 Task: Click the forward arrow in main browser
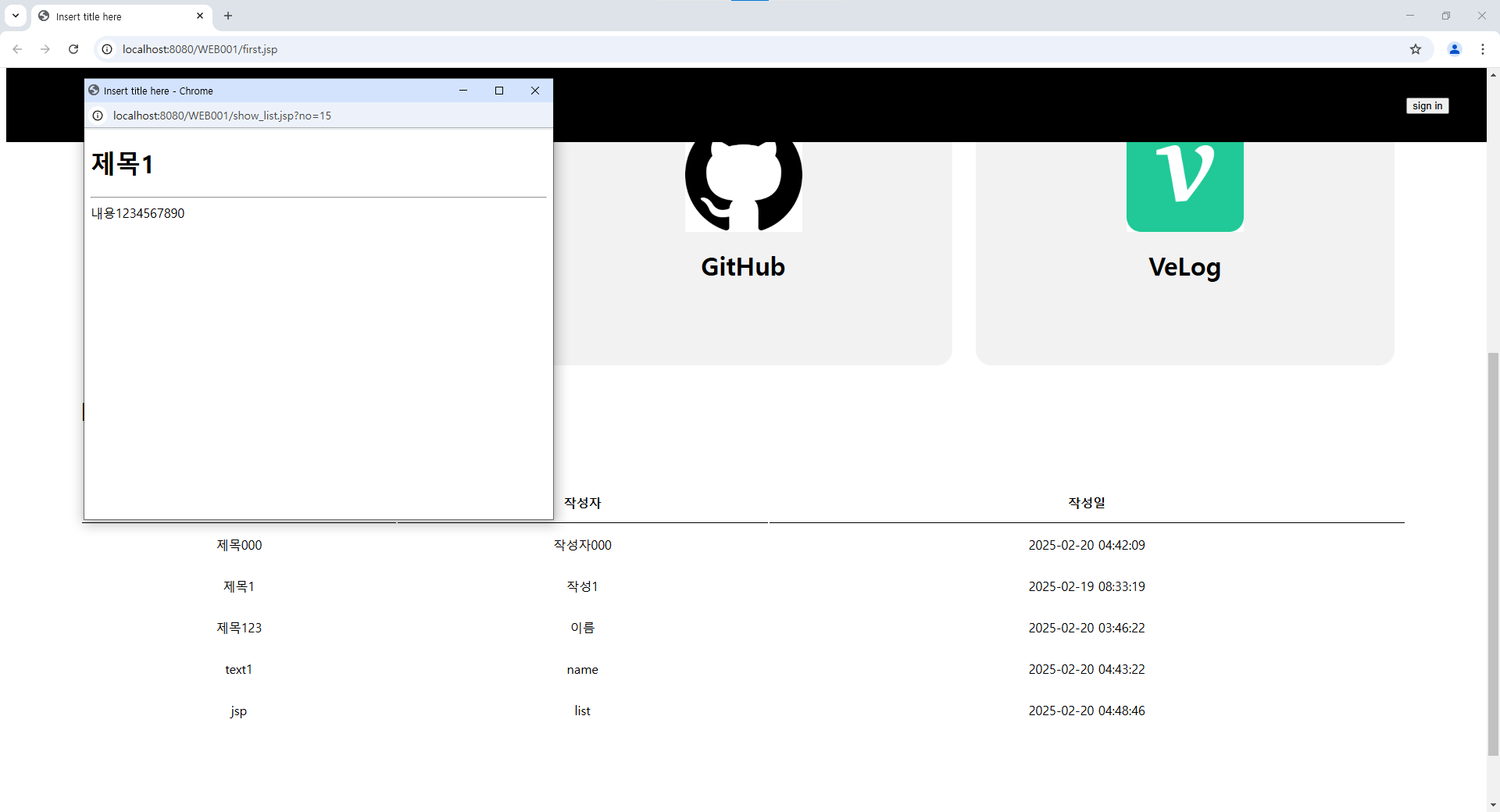click(45, 49)
